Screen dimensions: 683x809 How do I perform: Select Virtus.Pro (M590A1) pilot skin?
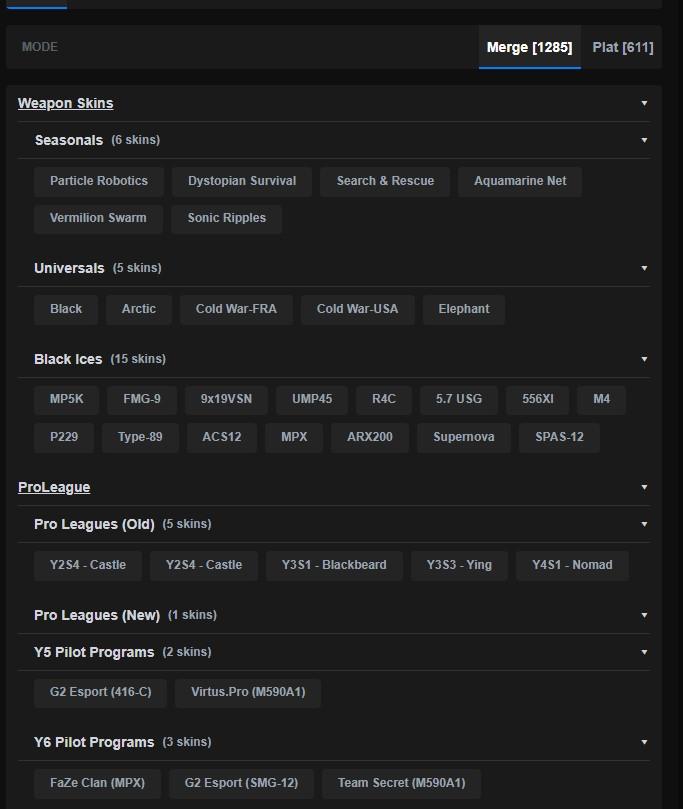click(x=248, y=692)
